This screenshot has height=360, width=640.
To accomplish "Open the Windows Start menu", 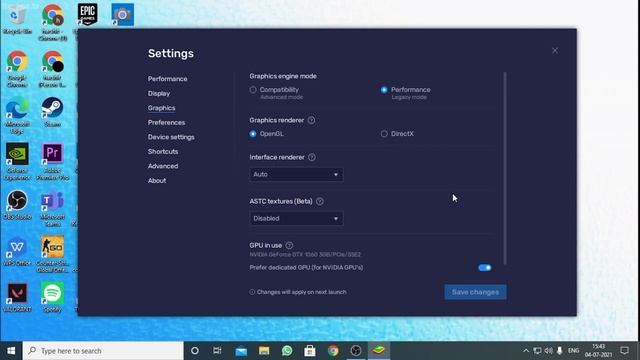I will [x=11, y=351].
